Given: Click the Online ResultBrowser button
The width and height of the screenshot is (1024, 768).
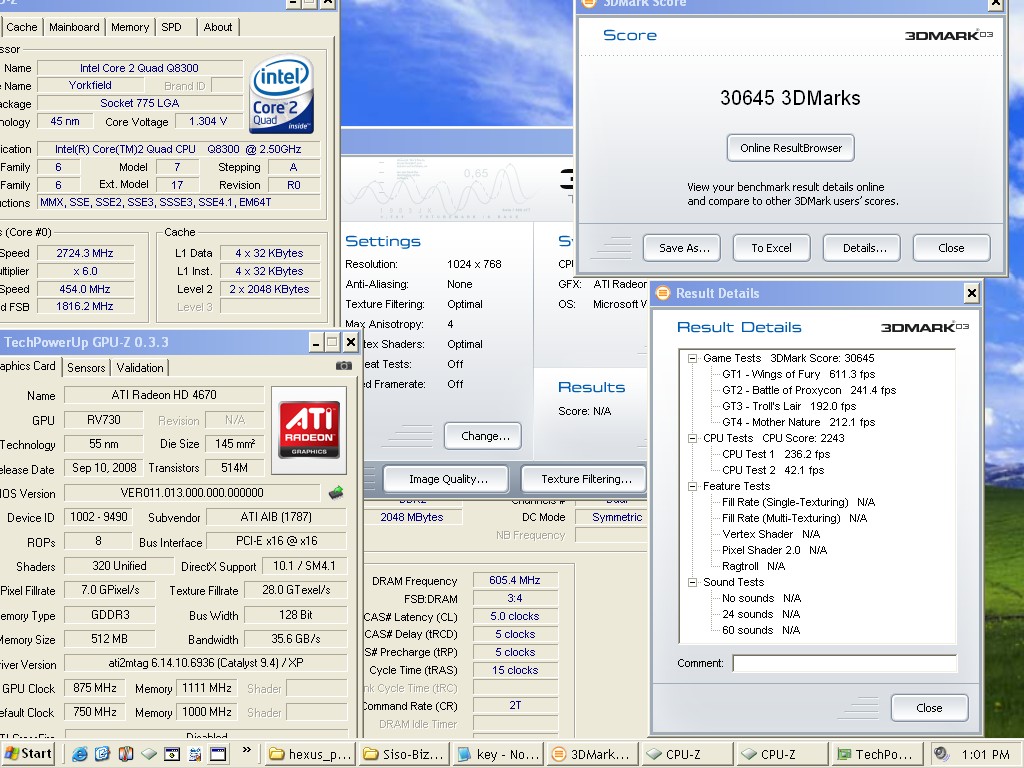Looking at the screenshot, I should click(791, 148).
